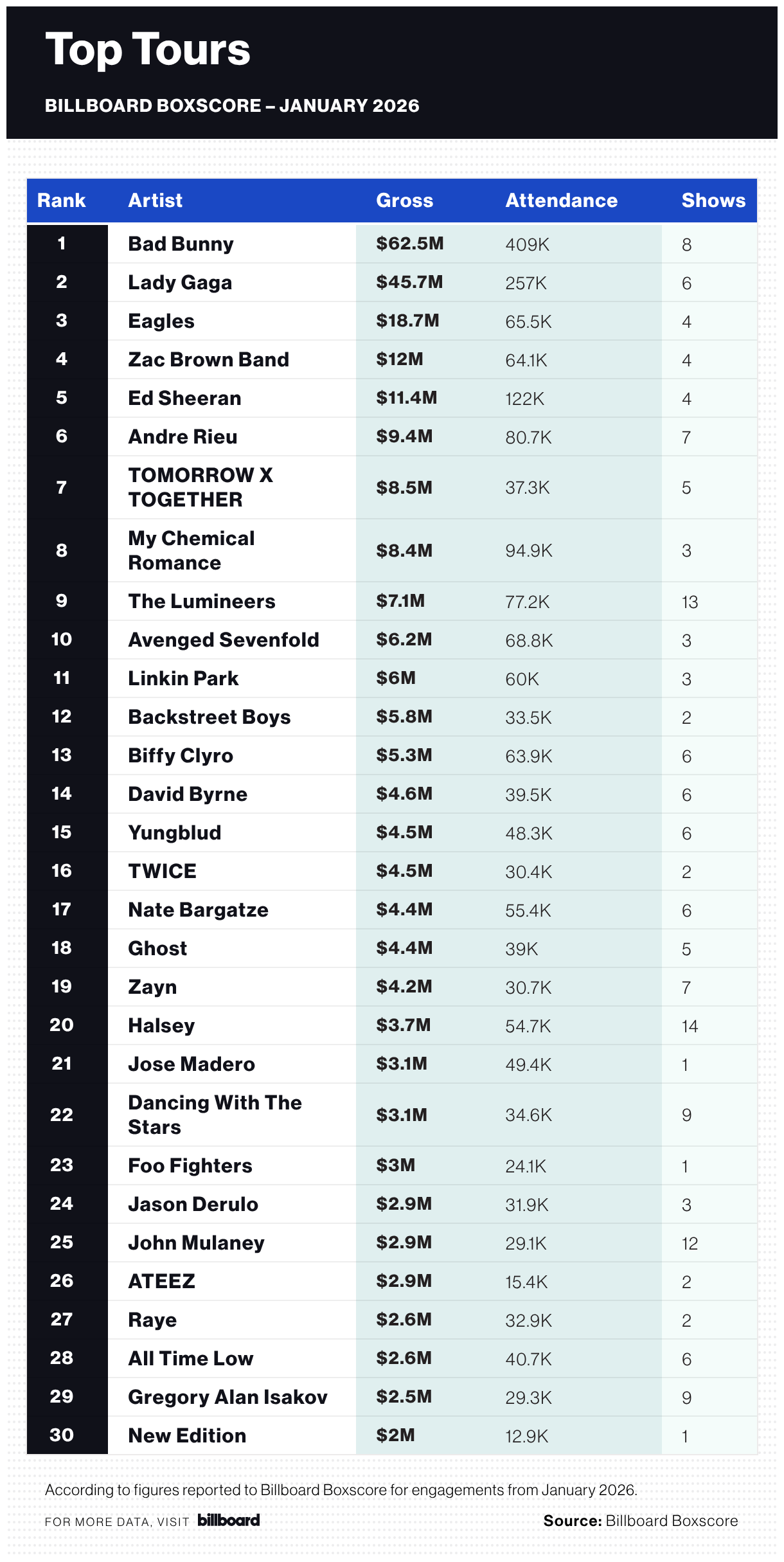This screenshot has width=784, height=1562.
Task: Click the Top Tours title
Action: click(x=148, y=50)
